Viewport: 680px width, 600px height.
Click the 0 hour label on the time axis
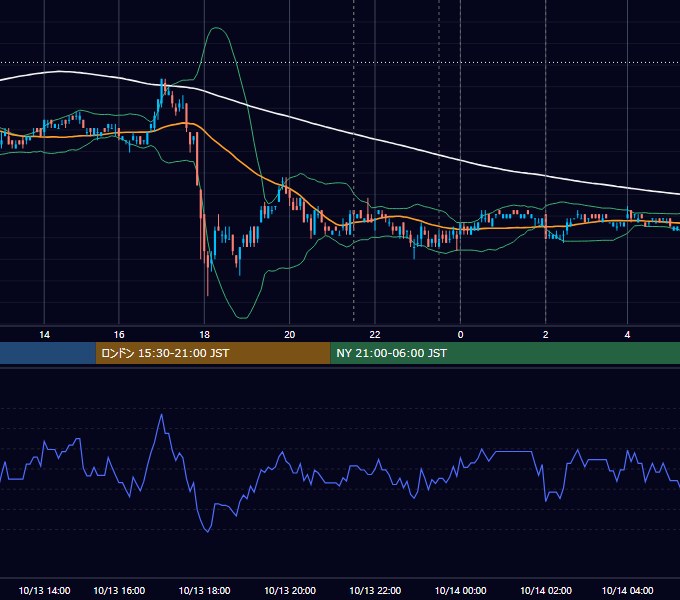[460, 335]
